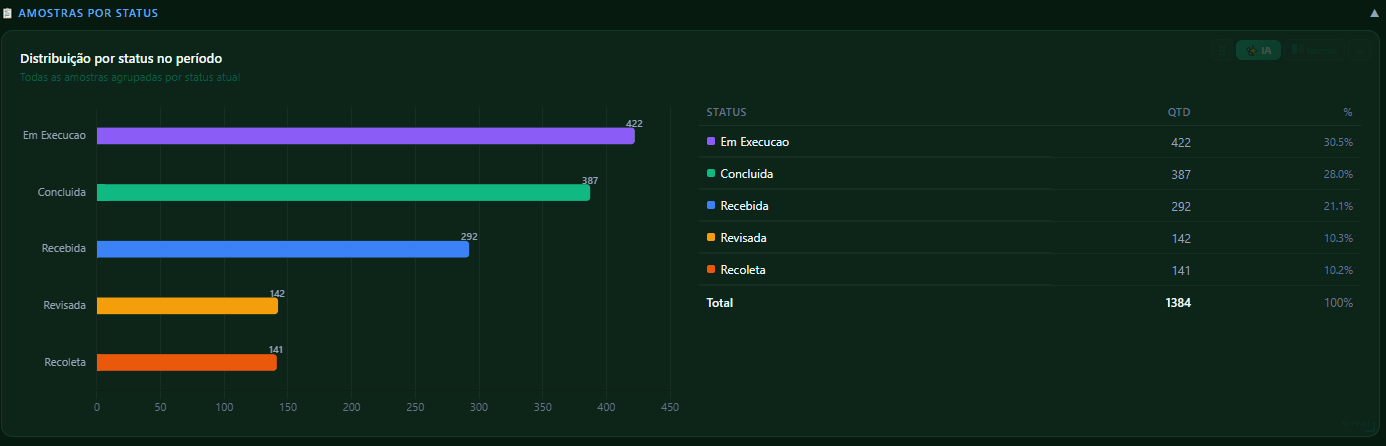Click the 387 quantity cell in table
The width and height of the screenshot is (1386, 446).
coord(1181,174)
